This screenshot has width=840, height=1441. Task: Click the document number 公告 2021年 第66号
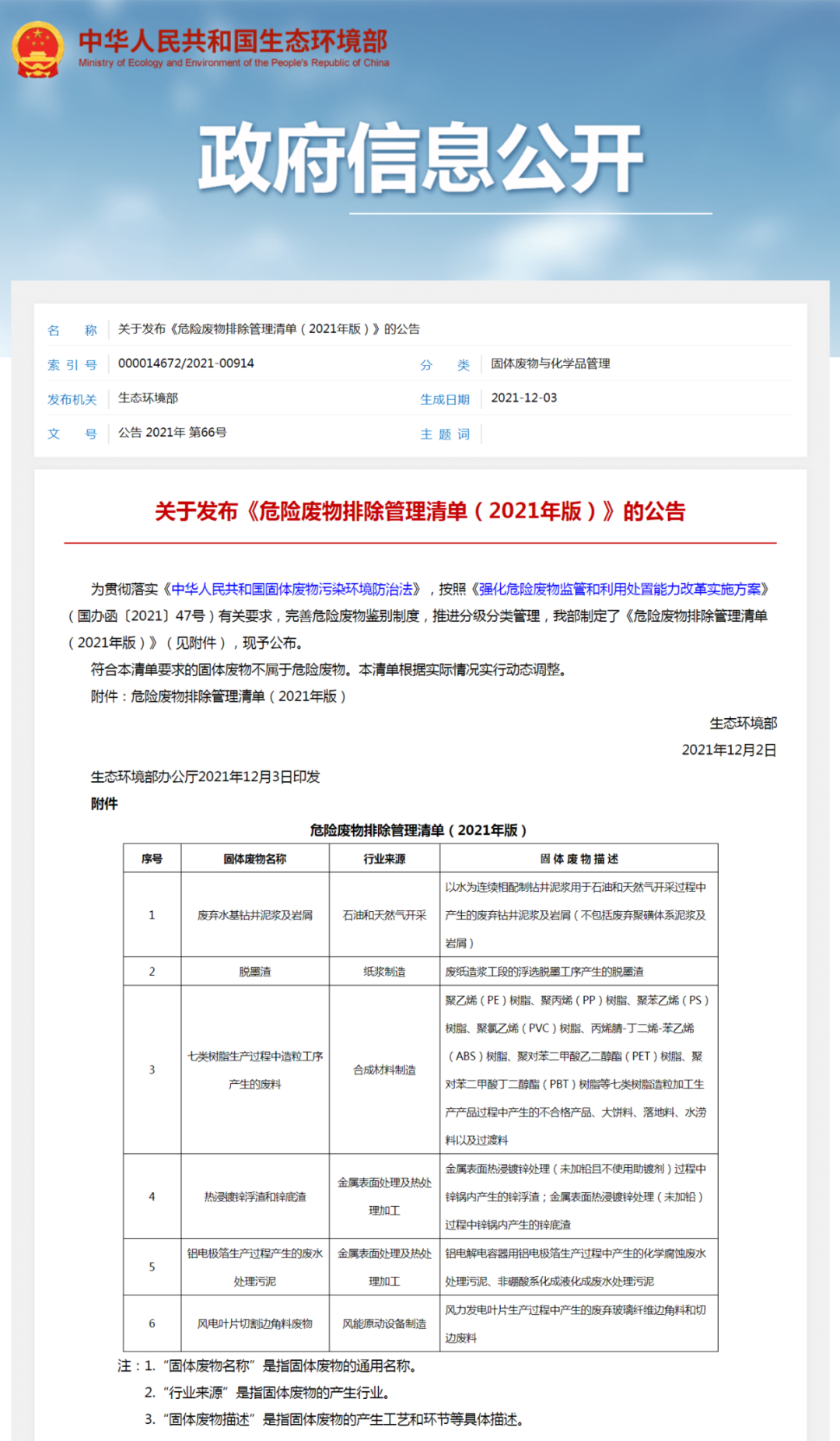tap(172, 433)
